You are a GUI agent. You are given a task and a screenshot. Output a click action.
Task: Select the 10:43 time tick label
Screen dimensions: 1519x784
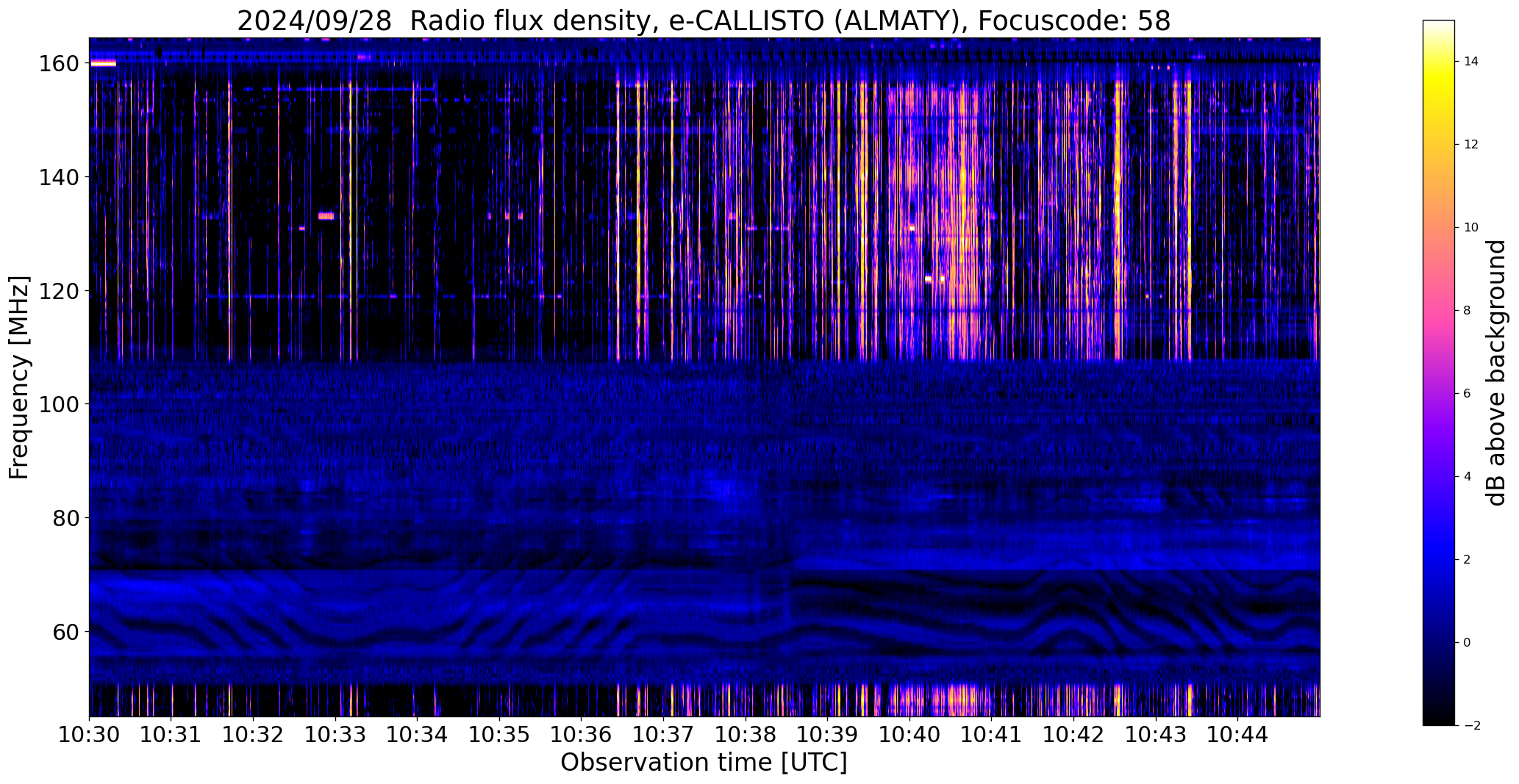1157,735
